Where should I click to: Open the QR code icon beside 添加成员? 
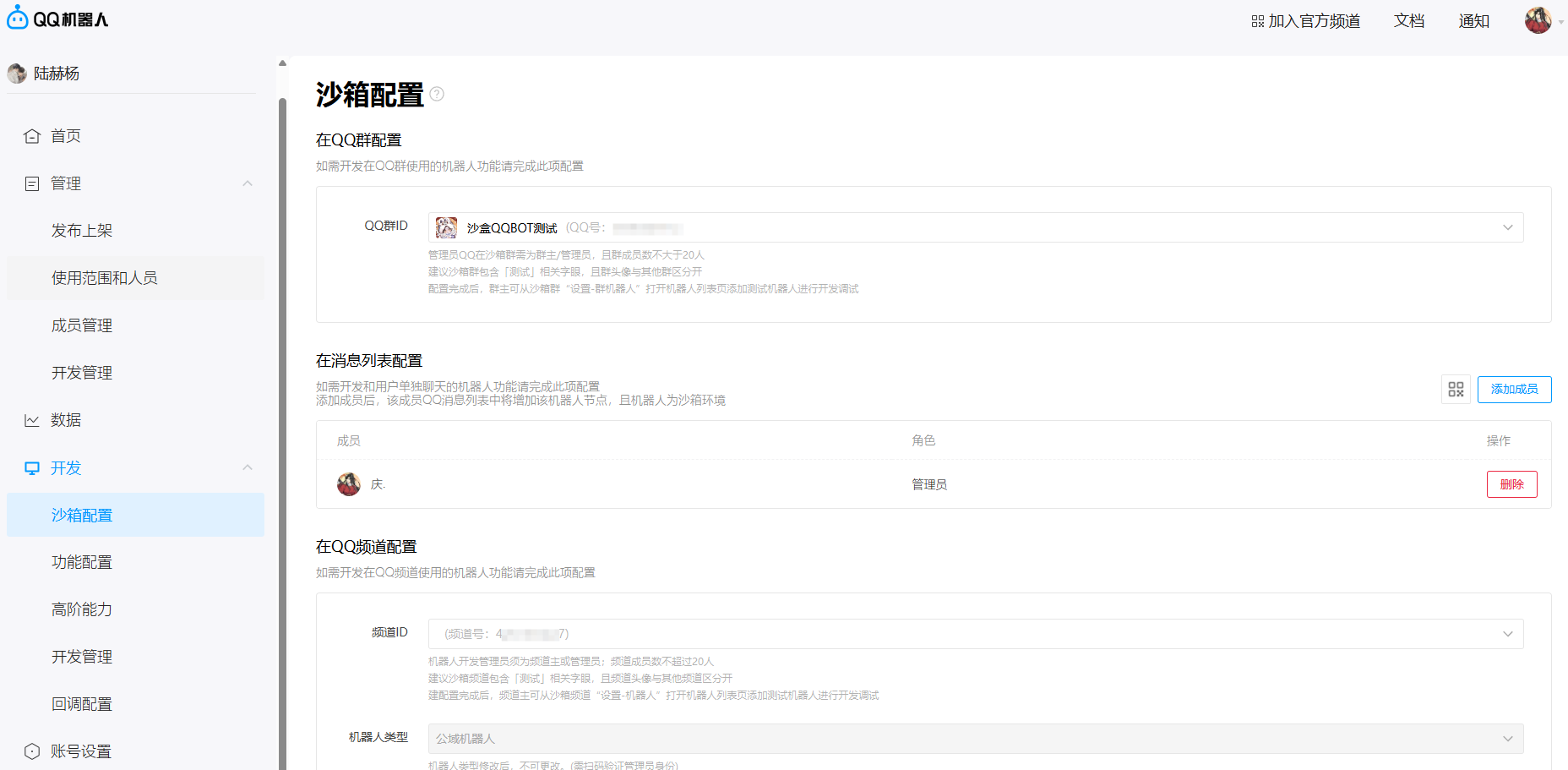click(x=1456, y=390)
